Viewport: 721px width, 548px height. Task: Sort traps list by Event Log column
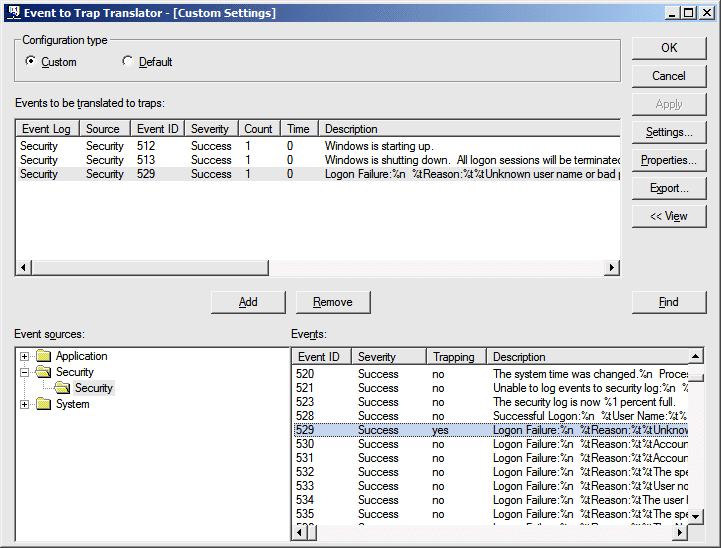coord(47,129)
